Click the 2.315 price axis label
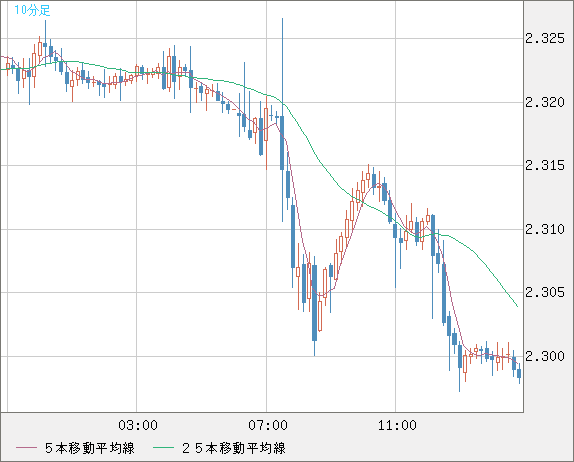 click(545, 165)
